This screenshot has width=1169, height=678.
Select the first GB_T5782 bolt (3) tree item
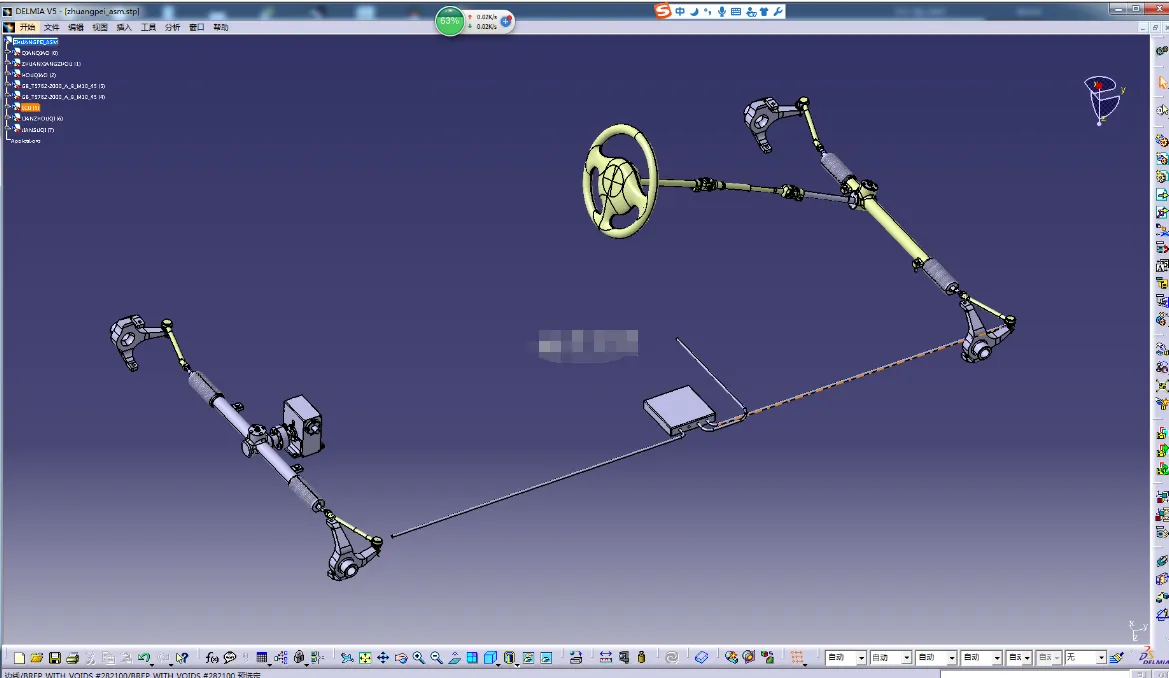pyautogui.click(x=63, y=86)
